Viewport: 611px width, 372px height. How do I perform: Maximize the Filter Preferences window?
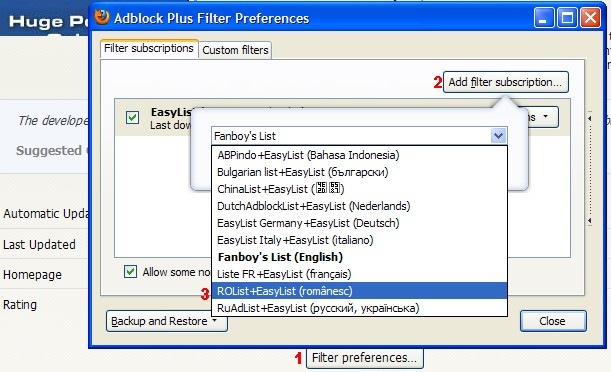[567, 18]
